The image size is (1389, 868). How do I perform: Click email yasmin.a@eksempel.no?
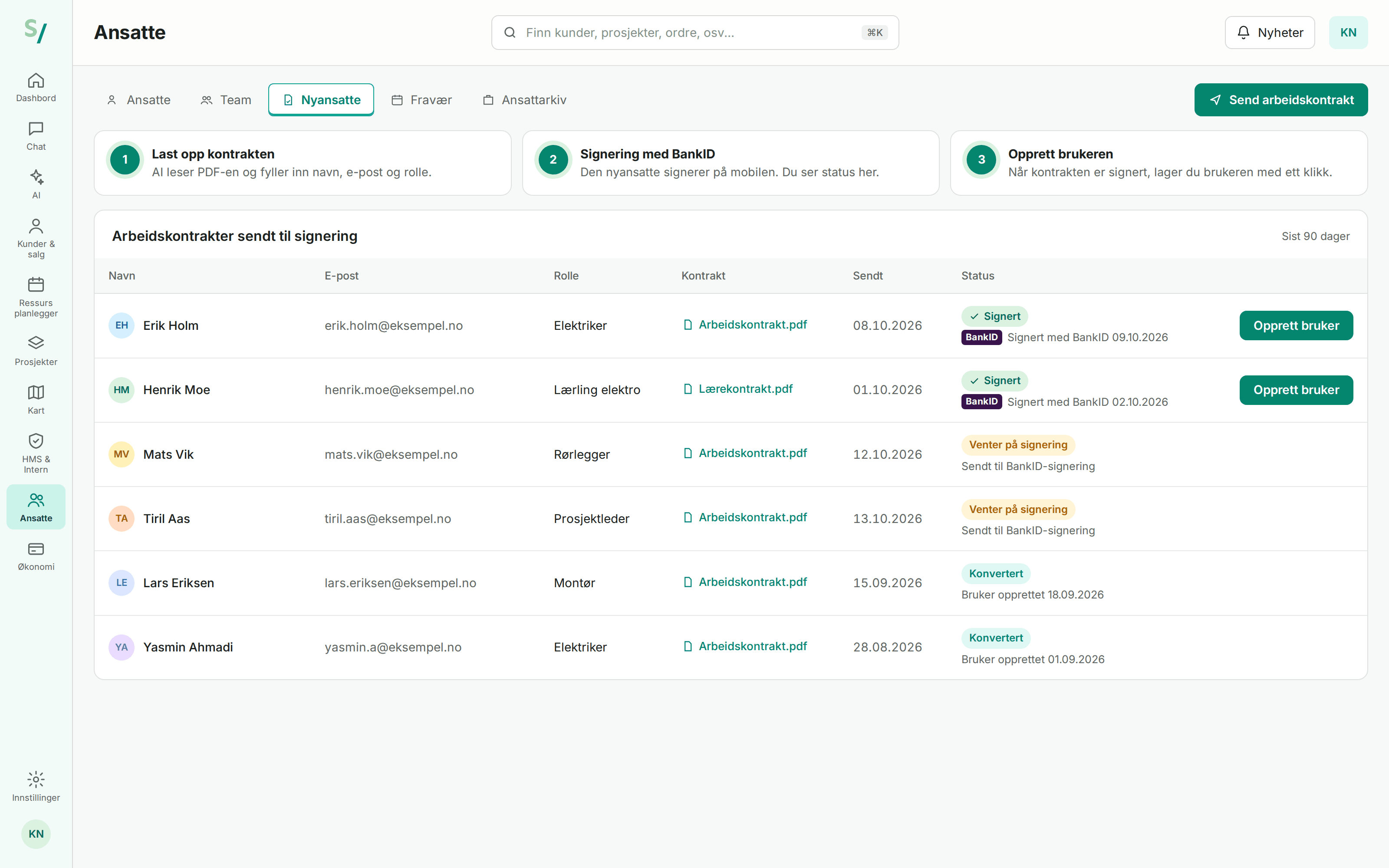point(392,647)
